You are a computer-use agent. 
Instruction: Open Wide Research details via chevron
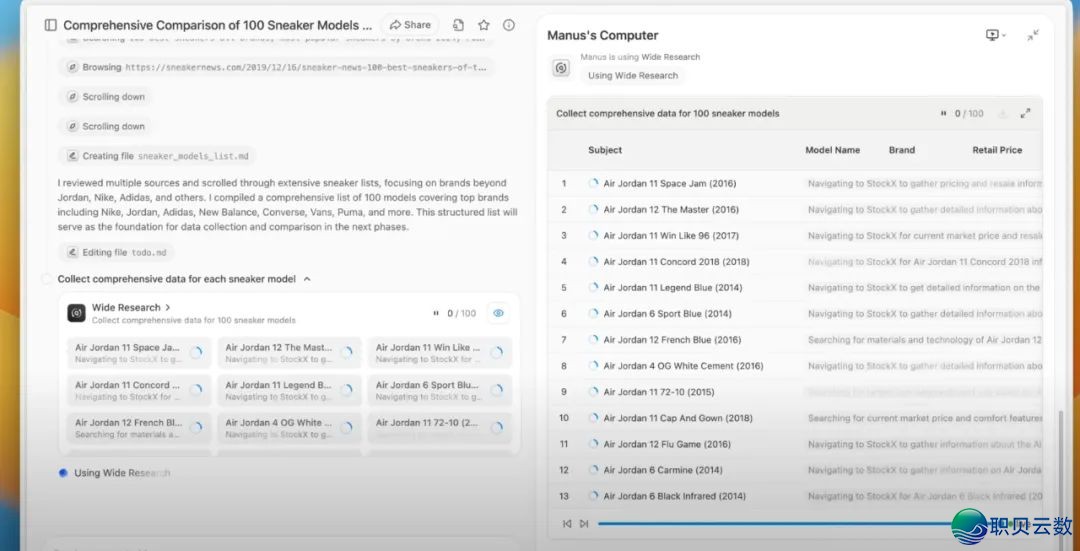168,307
